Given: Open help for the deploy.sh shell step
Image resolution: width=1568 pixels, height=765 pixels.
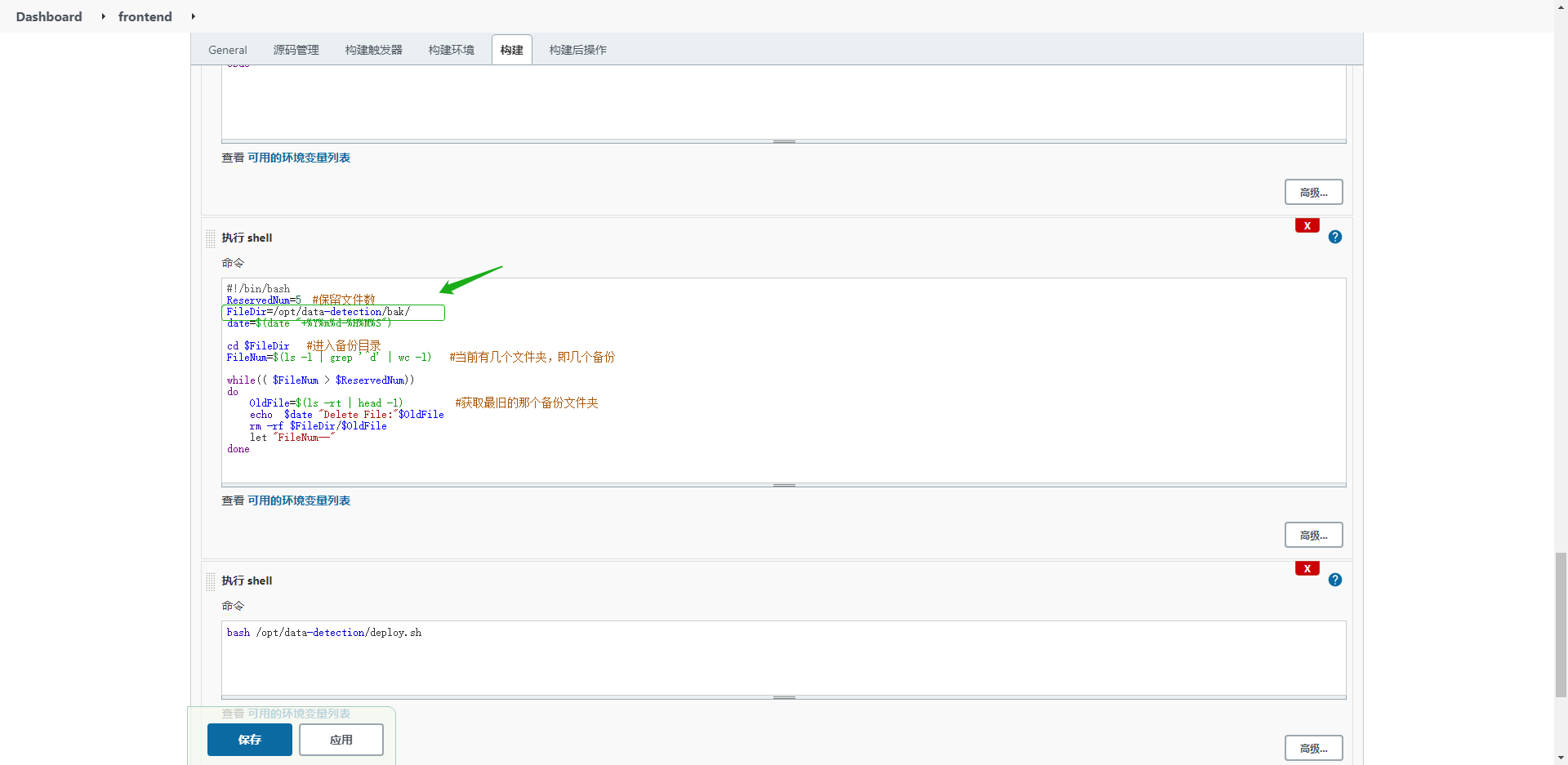Looking at the screenshot, I should [1335, 580].
